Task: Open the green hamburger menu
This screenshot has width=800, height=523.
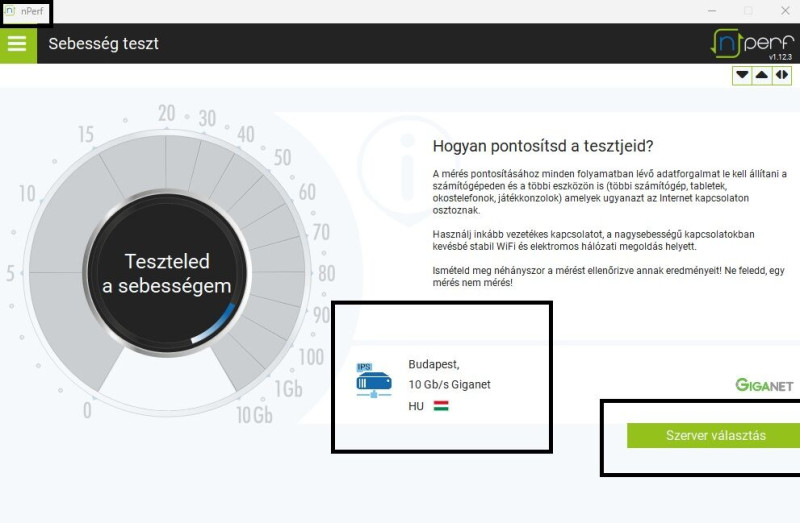Action: 17,44
